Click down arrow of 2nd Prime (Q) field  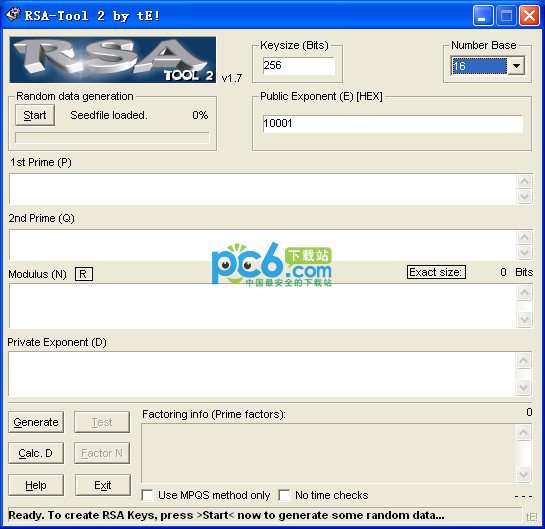pyautogui.click(x=524, y=252)
